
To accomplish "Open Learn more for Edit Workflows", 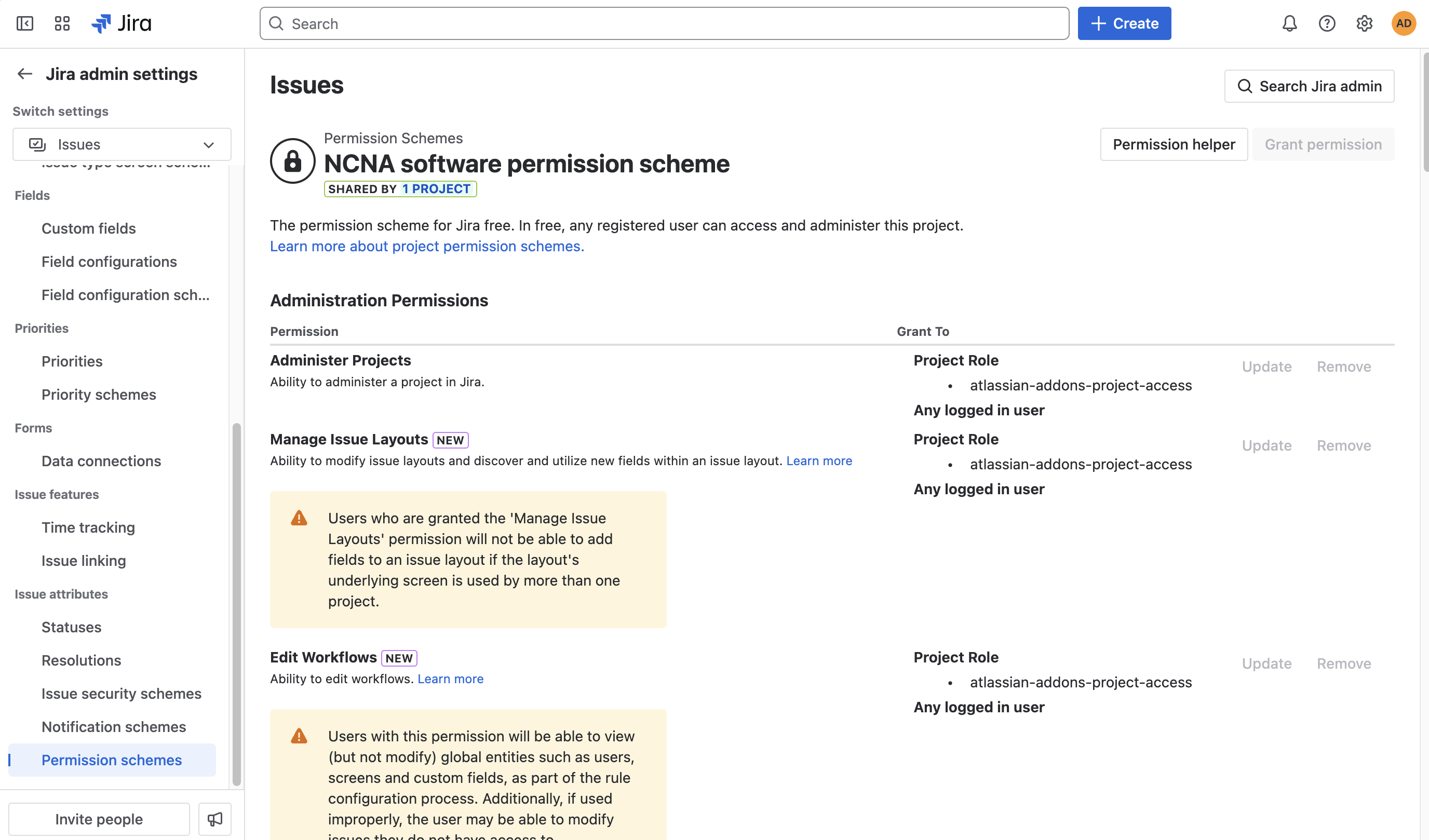I will [x=450, y=679].
